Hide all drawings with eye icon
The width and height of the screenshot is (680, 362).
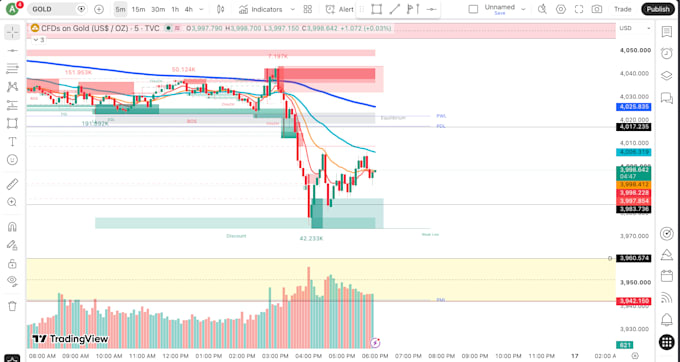tap(12, 281)
